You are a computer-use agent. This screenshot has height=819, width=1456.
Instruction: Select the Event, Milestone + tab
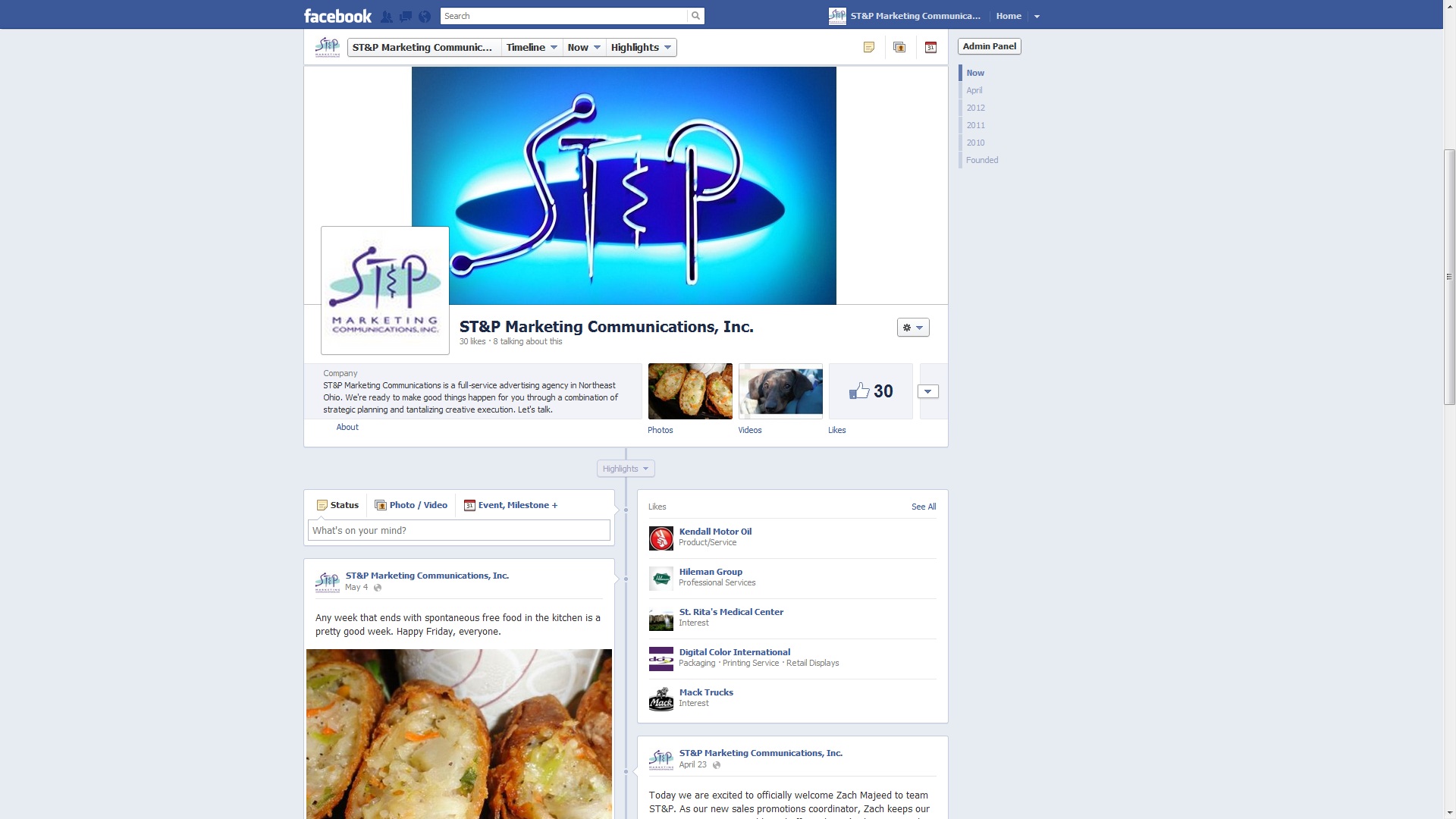[510, 505]
